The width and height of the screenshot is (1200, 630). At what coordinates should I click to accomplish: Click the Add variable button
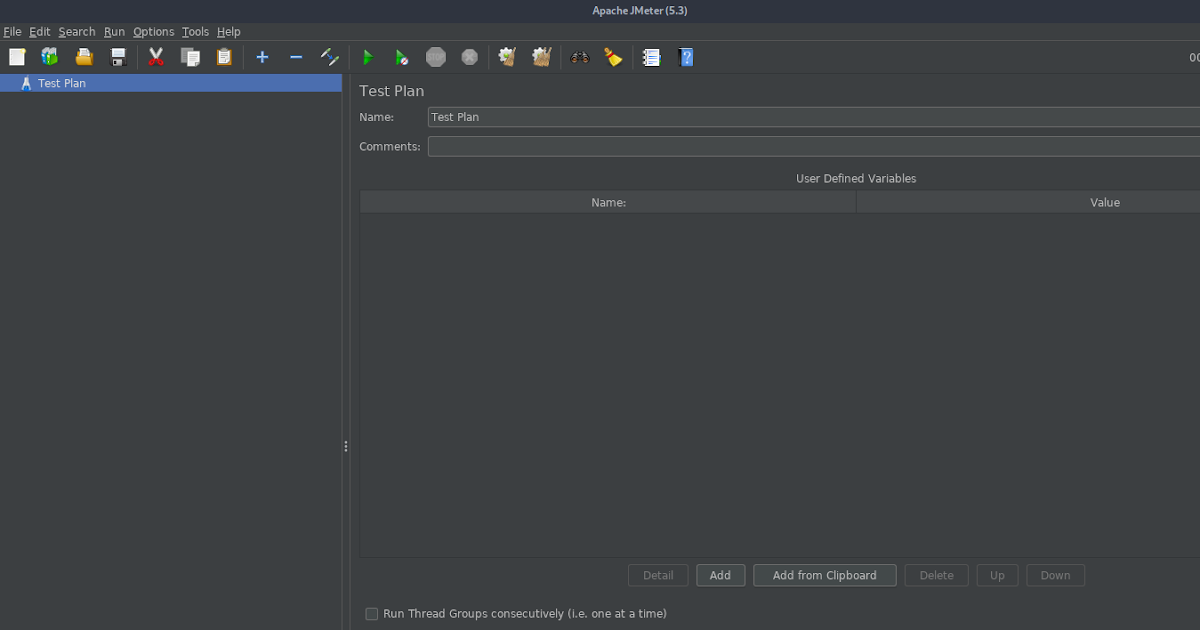720,575
